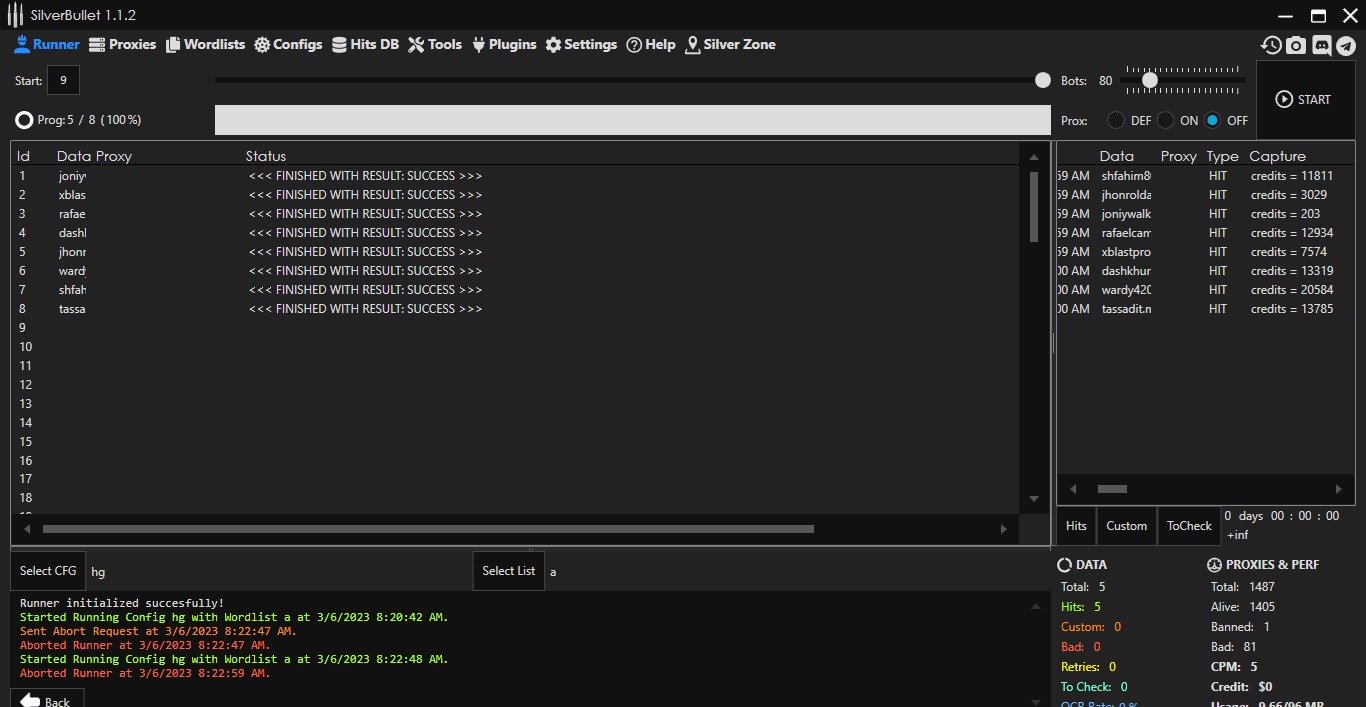
Task: Click the Bots slider handle
Action: click(1150, 80)
